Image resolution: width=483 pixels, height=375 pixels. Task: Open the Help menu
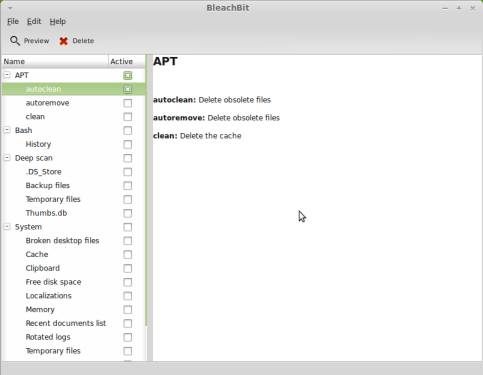(x=58, y=21)
